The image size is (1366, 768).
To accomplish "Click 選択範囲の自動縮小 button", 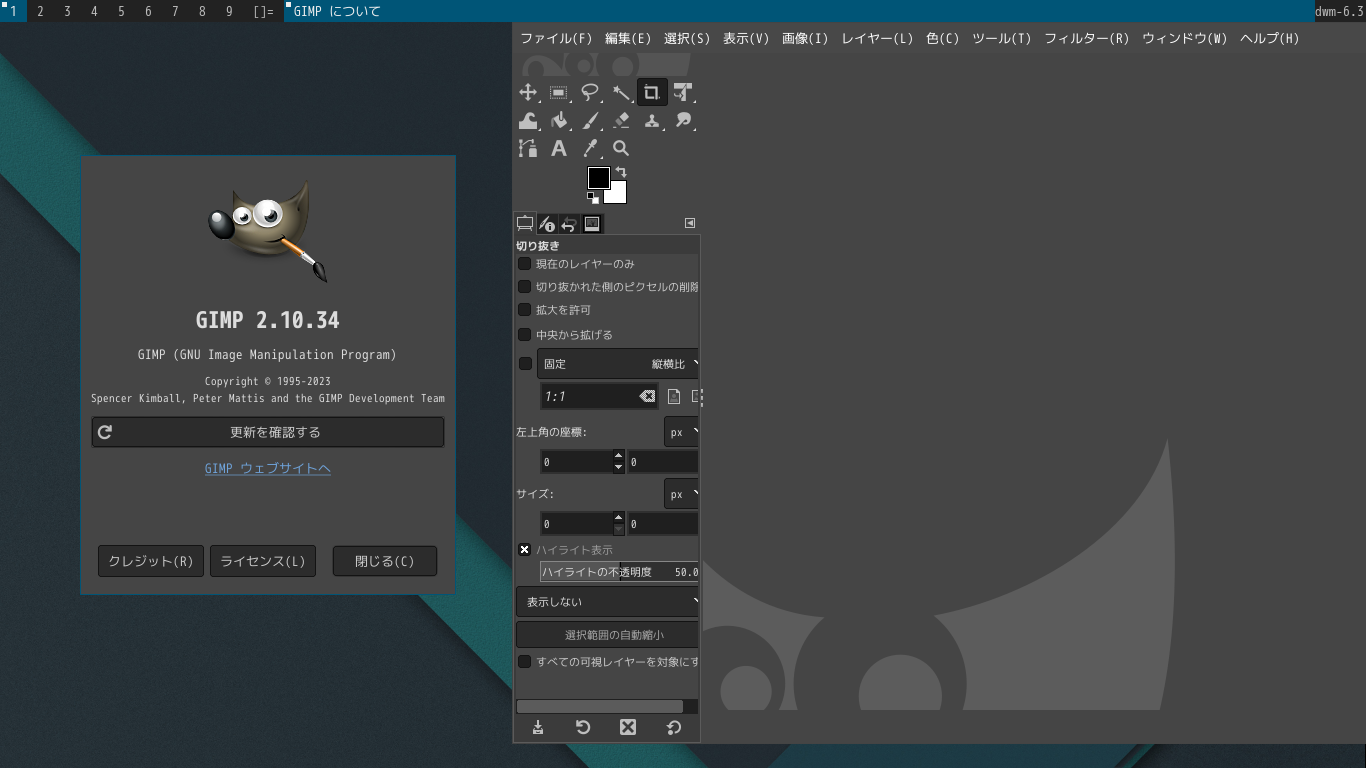I will (607, 634).
